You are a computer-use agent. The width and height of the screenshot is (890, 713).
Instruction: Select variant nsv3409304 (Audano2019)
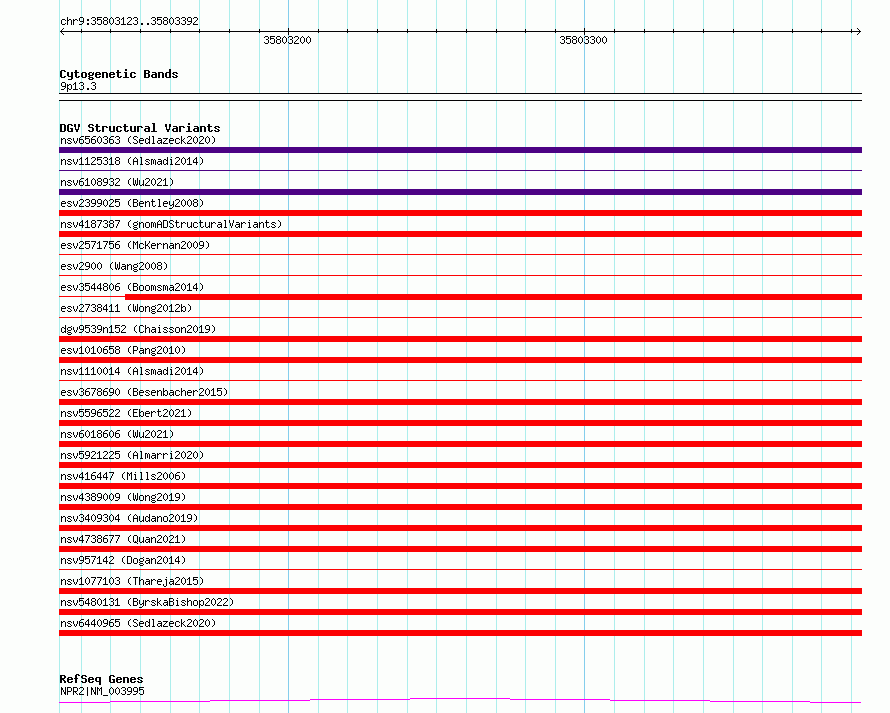[x=129, y=518]
